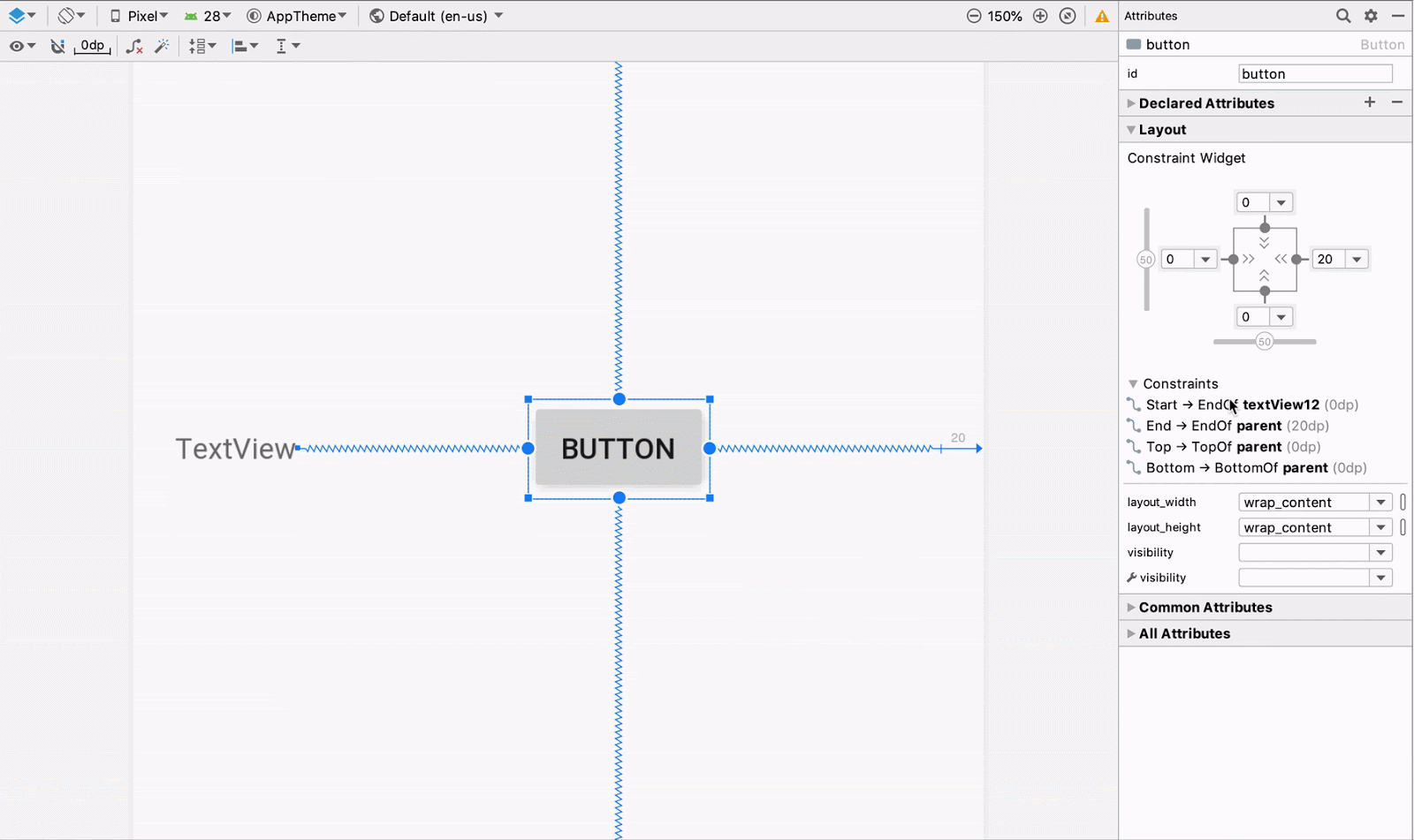Click the button's left constraint handle
This screenshot has width=1414, height=840.
click(528, 449)
